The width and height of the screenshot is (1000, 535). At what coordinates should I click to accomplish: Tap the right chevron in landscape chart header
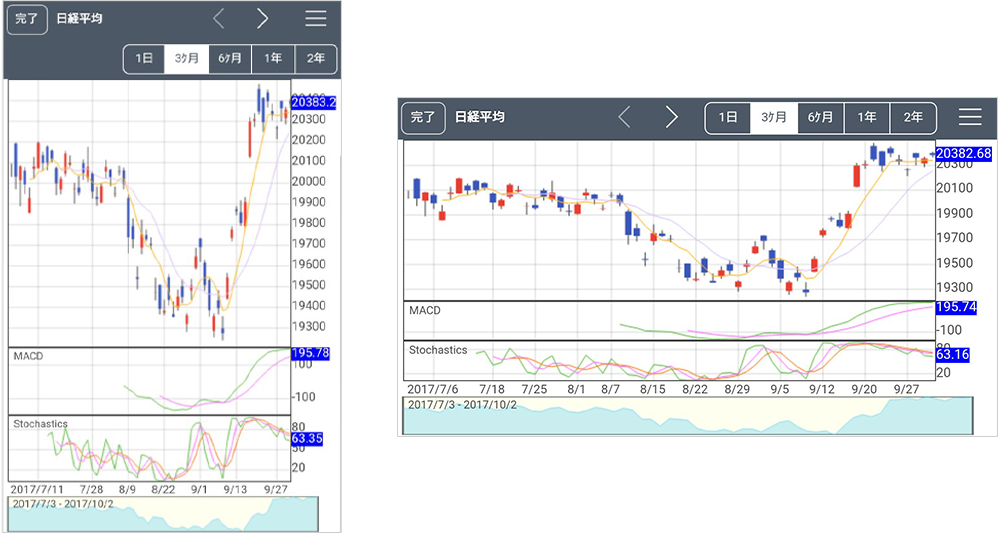tap(671, 117)
